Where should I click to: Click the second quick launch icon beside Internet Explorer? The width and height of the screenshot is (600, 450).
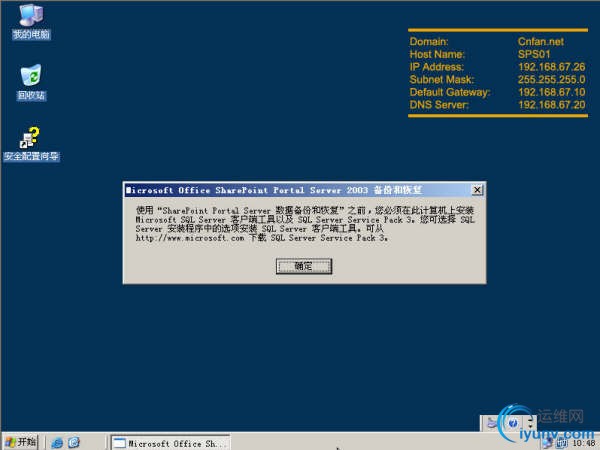(x=74, y=443)
